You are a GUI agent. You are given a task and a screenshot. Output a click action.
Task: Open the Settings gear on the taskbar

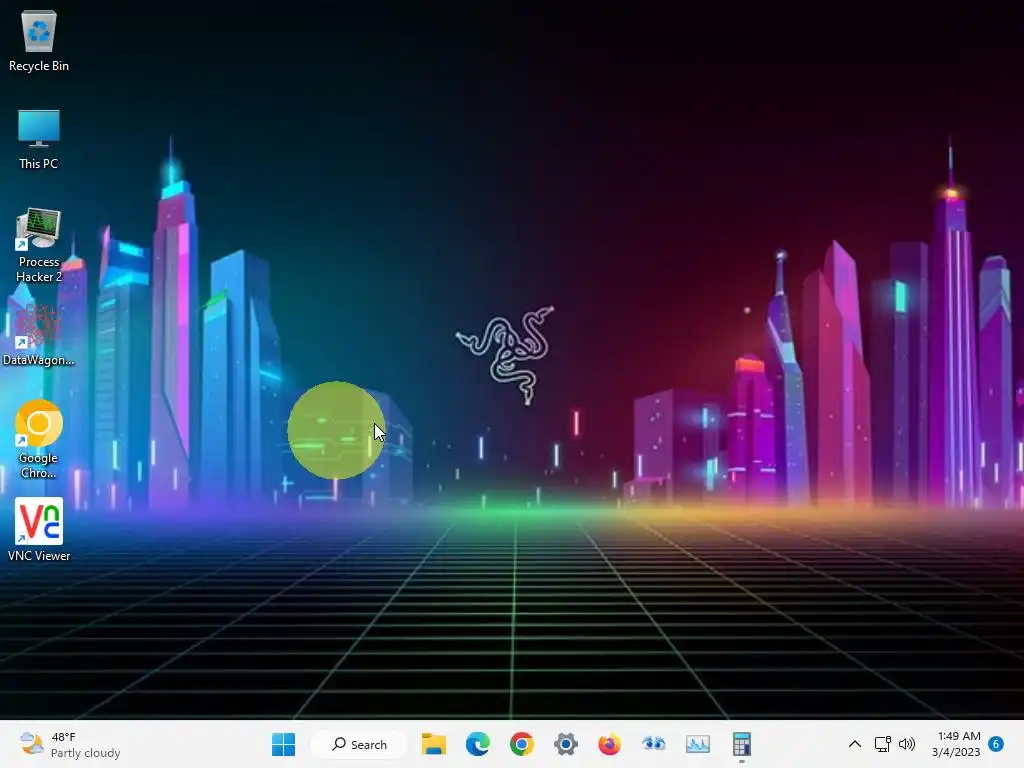tap(566, 744)
